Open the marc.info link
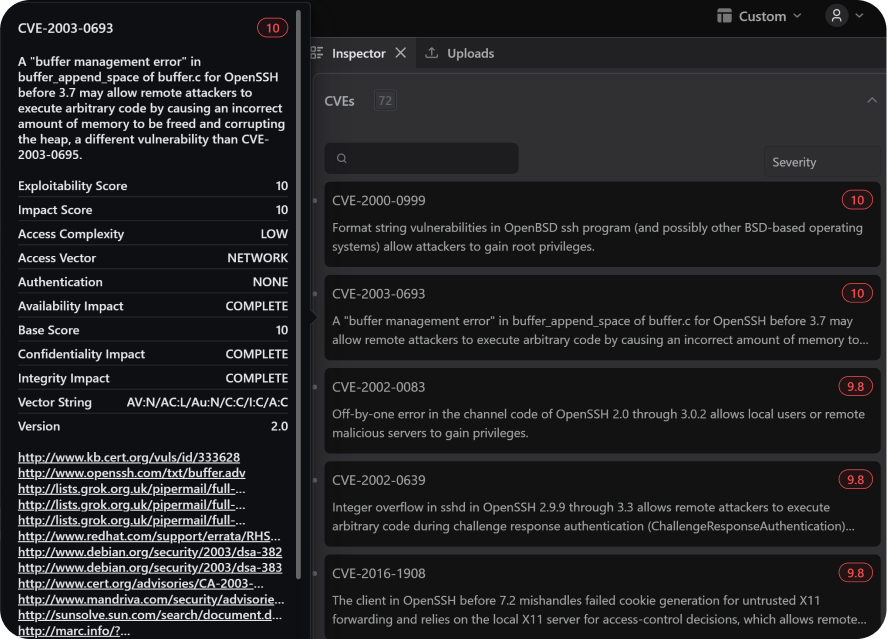The image size is (887, 639). [x=74, y=631]
